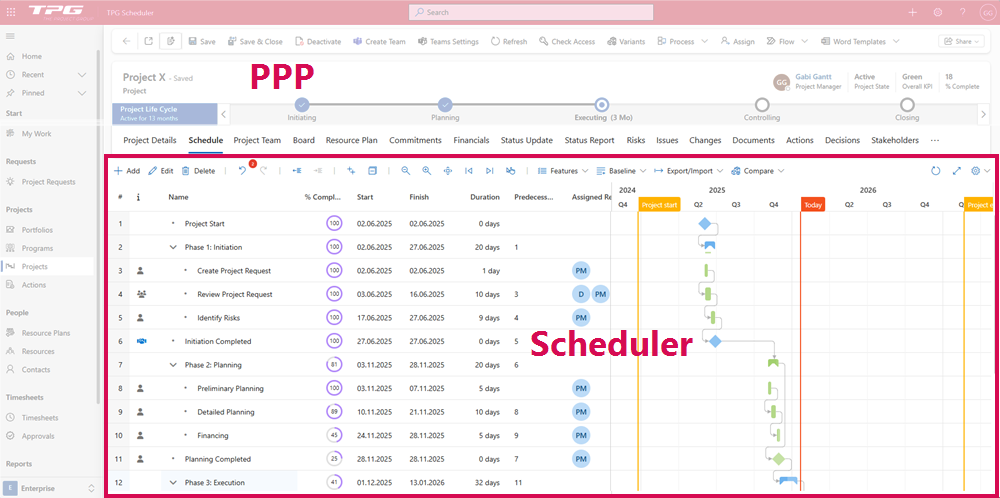Outdent the task using the outdent icon
This screenshot has width=1000, height=498.
[x=296, y=171]
